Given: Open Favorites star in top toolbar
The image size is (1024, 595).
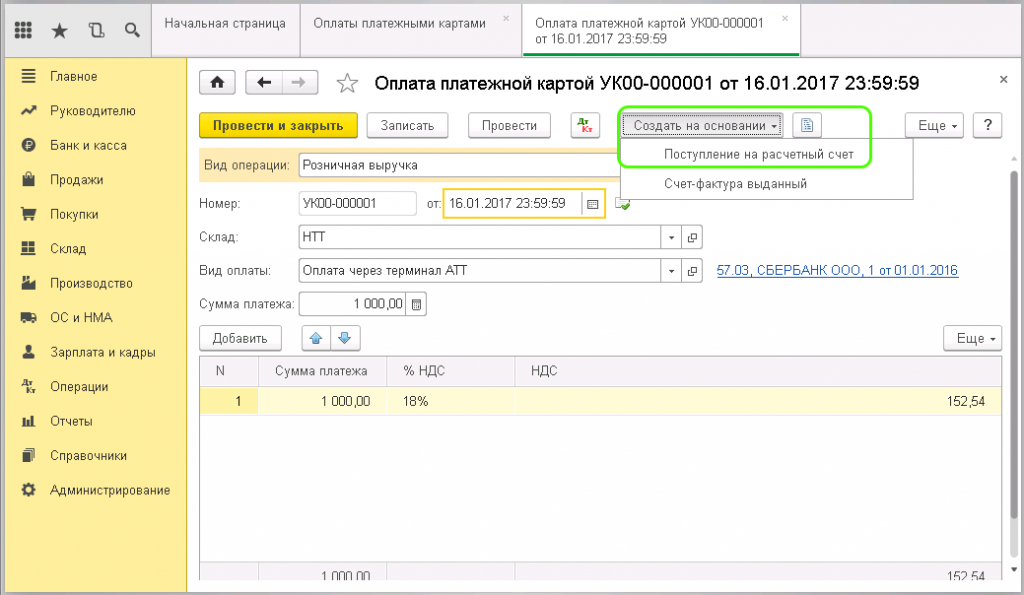Looking at the screenshot, I should click(x=60, y=30).
